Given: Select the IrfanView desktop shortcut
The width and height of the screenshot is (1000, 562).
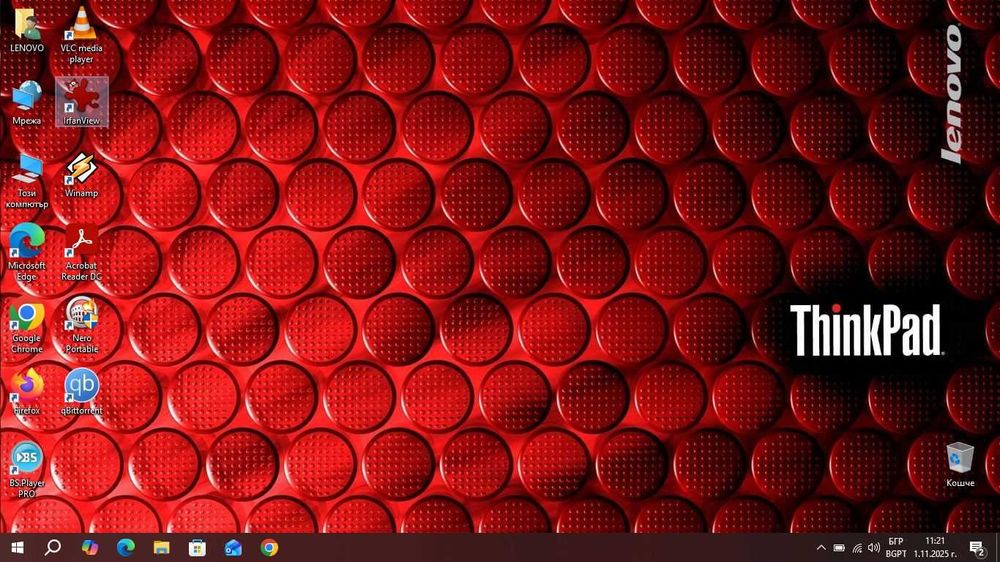Looking at the screenshot, I should [x=82, y=102].
